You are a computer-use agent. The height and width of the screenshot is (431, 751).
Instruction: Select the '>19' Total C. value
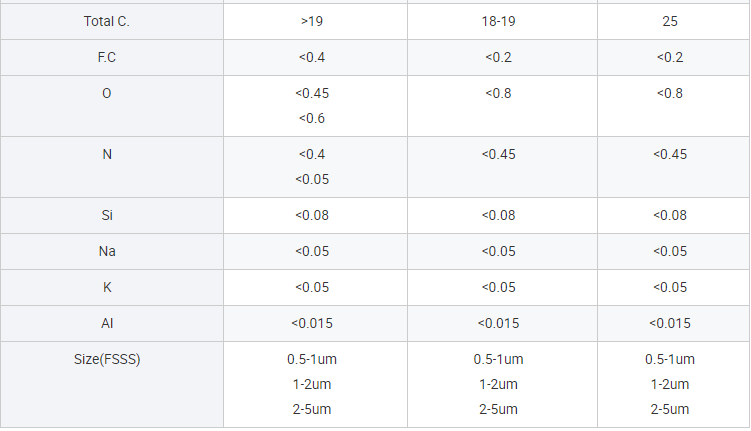click(311, 21)
